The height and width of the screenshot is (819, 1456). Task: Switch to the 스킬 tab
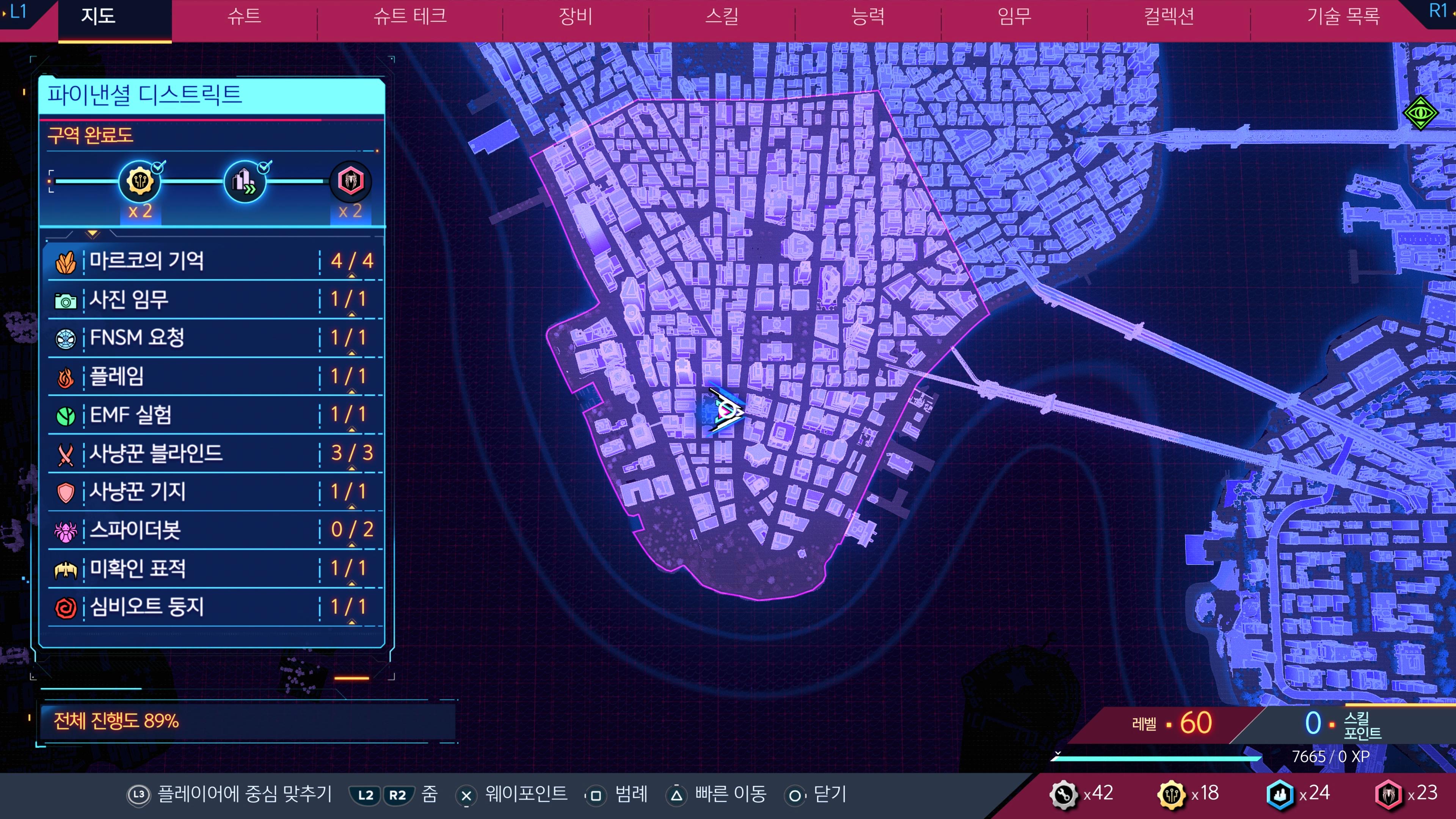[x=721, y=16]
